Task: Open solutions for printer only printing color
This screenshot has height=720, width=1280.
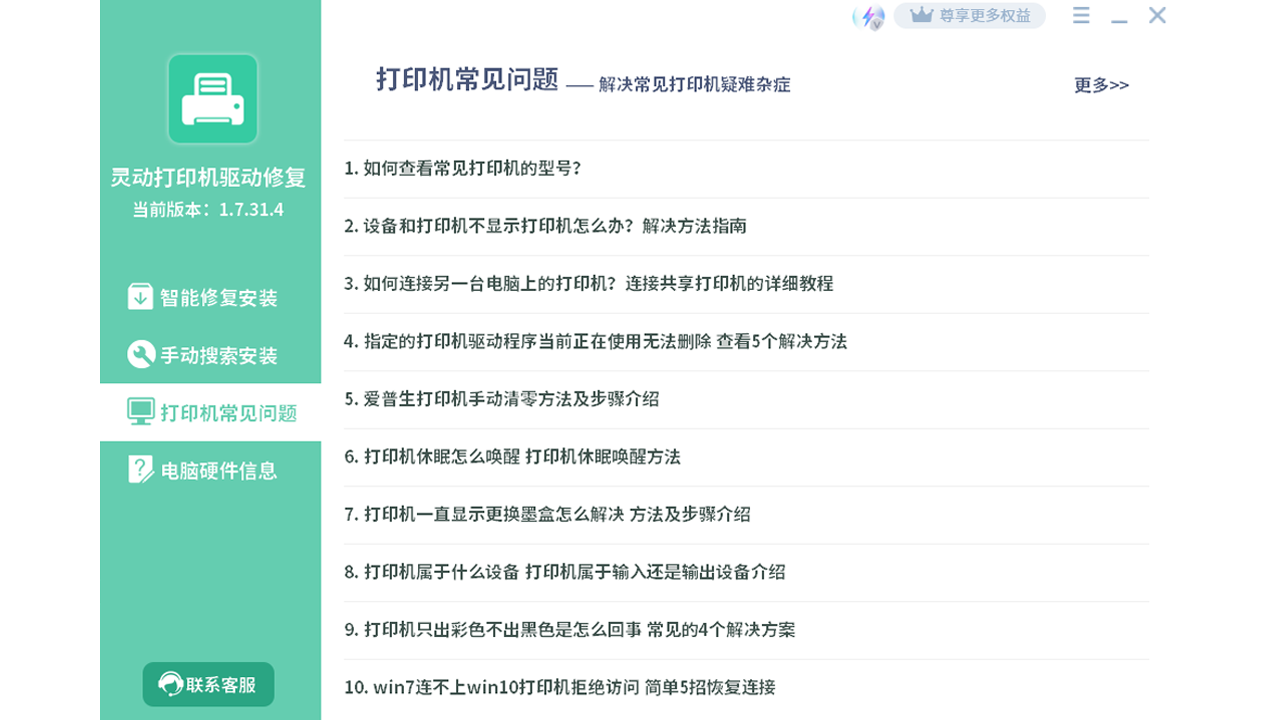Action: point(564,630)
